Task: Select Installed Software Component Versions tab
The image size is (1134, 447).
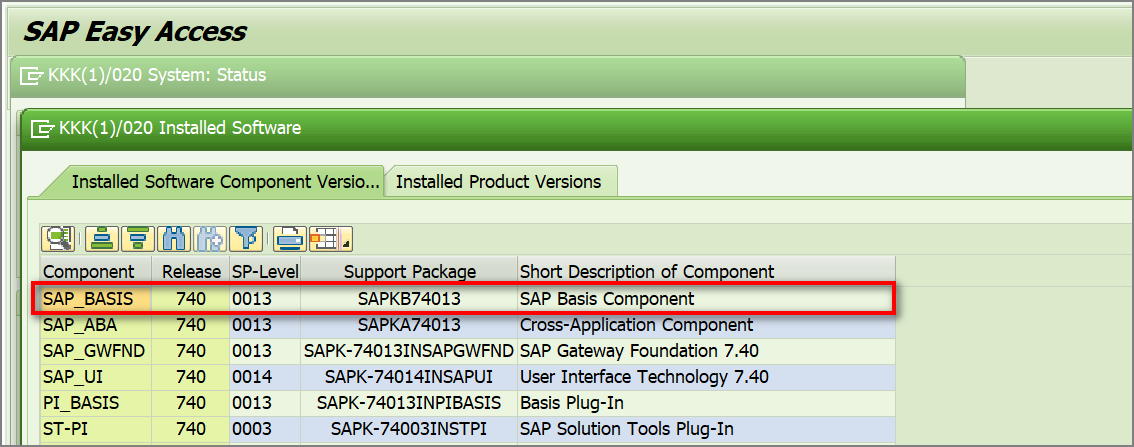Action: click(225, 182)
